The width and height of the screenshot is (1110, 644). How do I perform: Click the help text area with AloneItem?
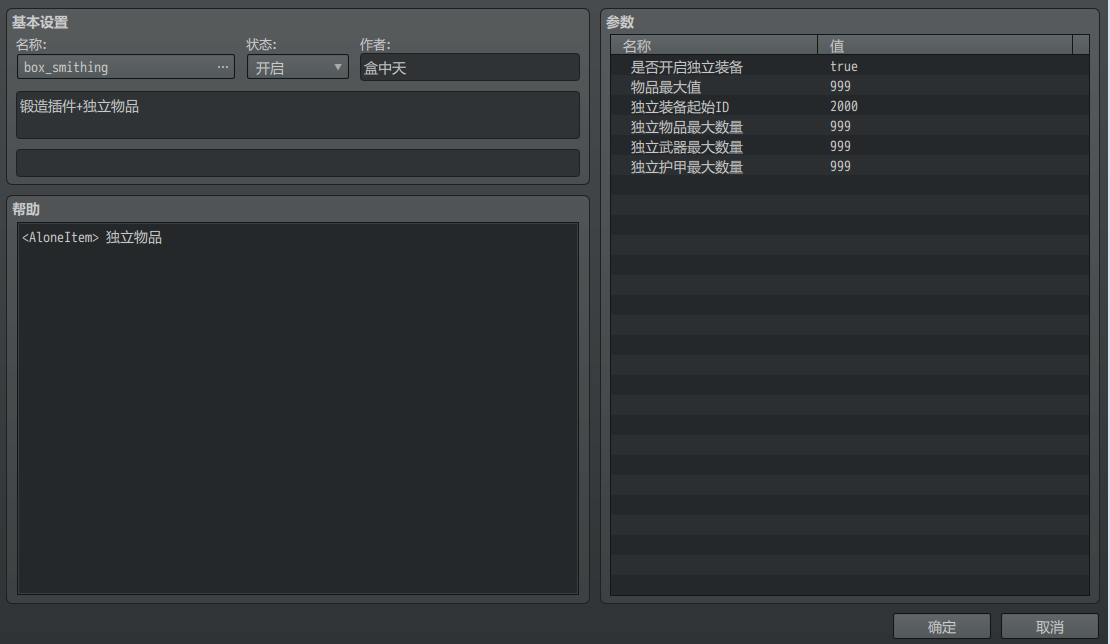click(x=298, y=408)
